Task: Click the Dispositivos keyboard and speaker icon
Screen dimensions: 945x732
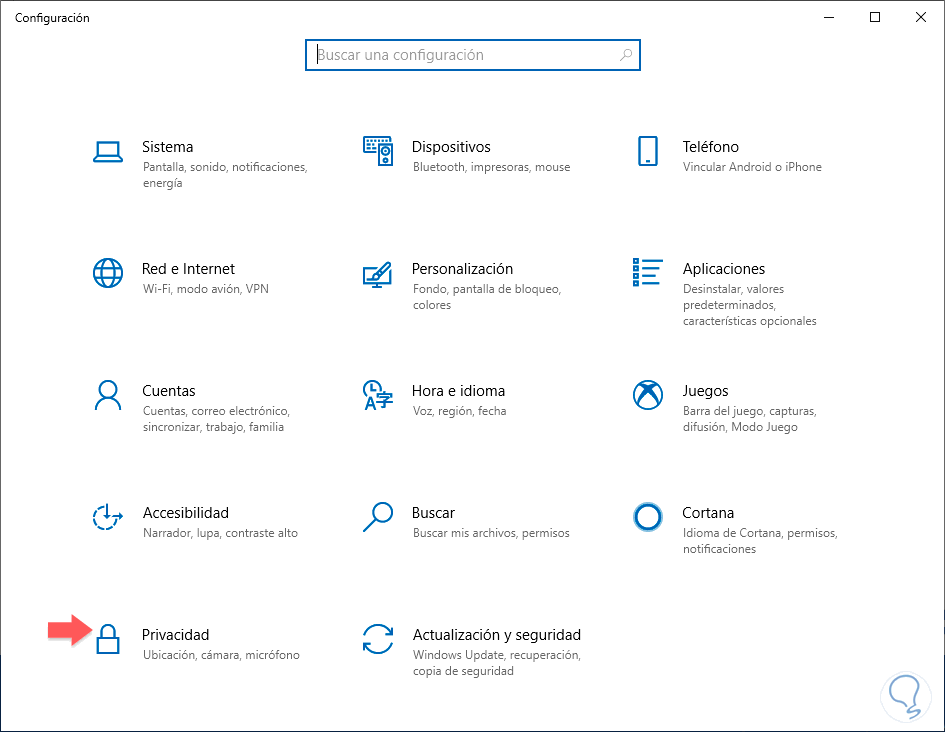Action: [x=378, y=151]
